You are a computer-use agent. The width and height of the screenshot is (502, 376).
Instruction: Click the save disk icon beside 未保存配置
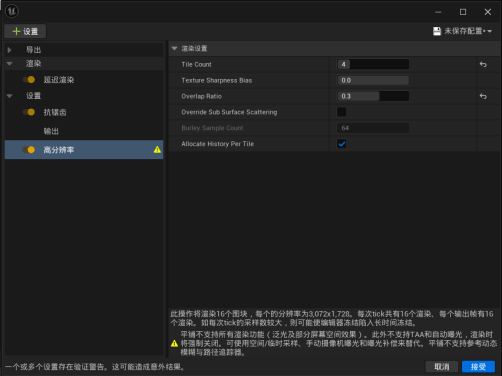pos(437,31)
